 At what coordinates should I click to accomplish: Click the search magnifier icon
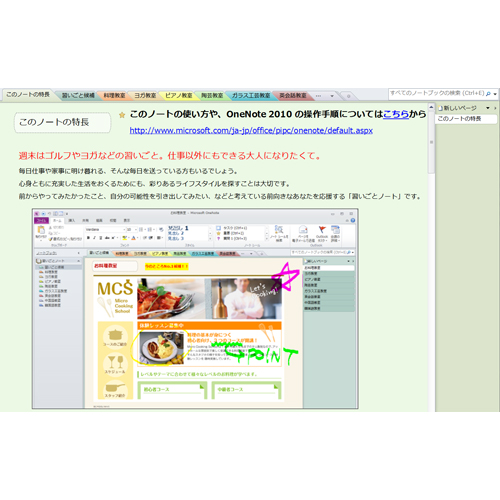pyautogui.click(x=488, y=94)
